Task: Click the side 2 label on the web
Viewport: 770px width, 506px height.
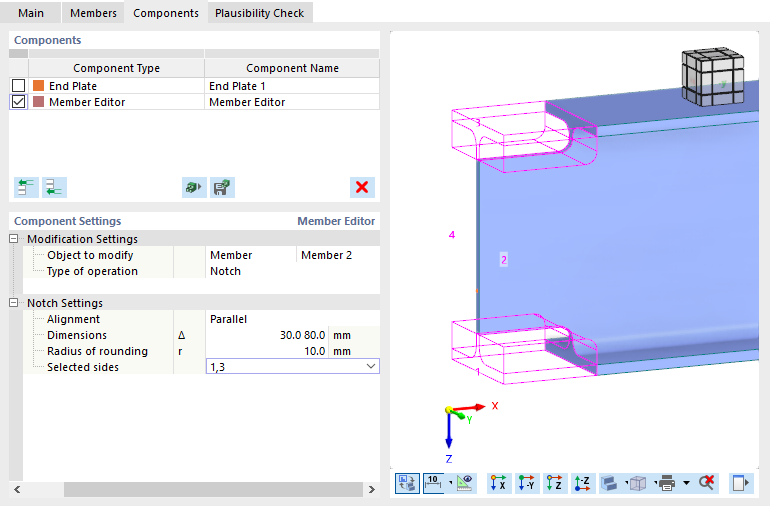Action: (x=503, y=259)
